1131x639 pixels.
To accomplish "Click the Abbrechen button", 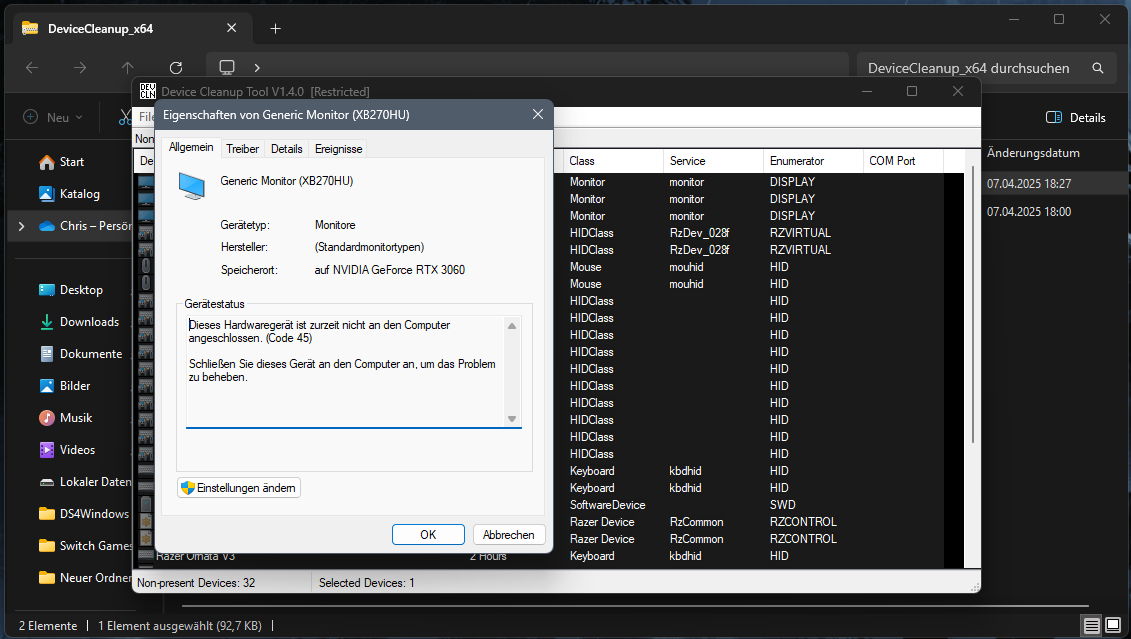I will (x=509, y=534).
